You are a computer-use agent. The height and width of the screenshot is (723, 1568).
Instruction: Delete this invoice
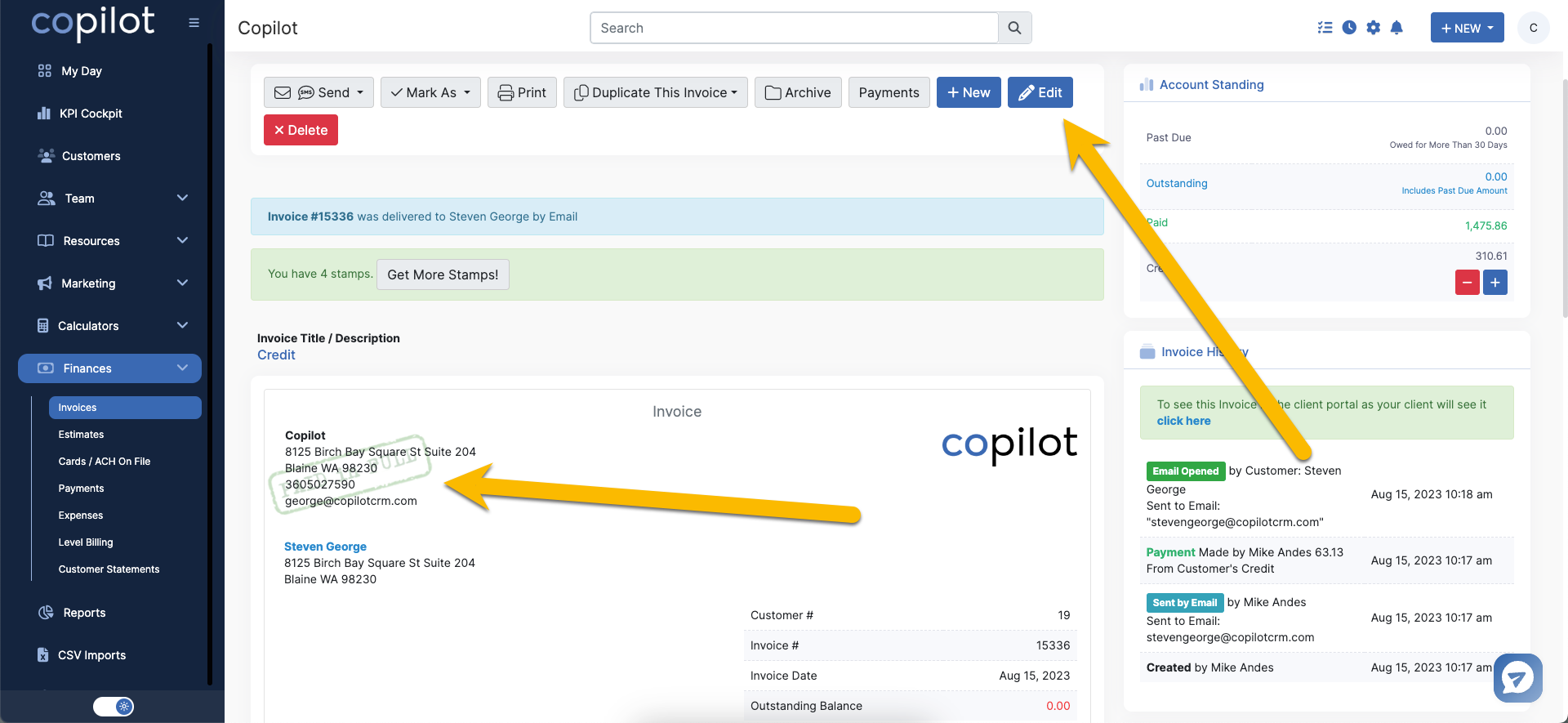[x=301, y=130]
